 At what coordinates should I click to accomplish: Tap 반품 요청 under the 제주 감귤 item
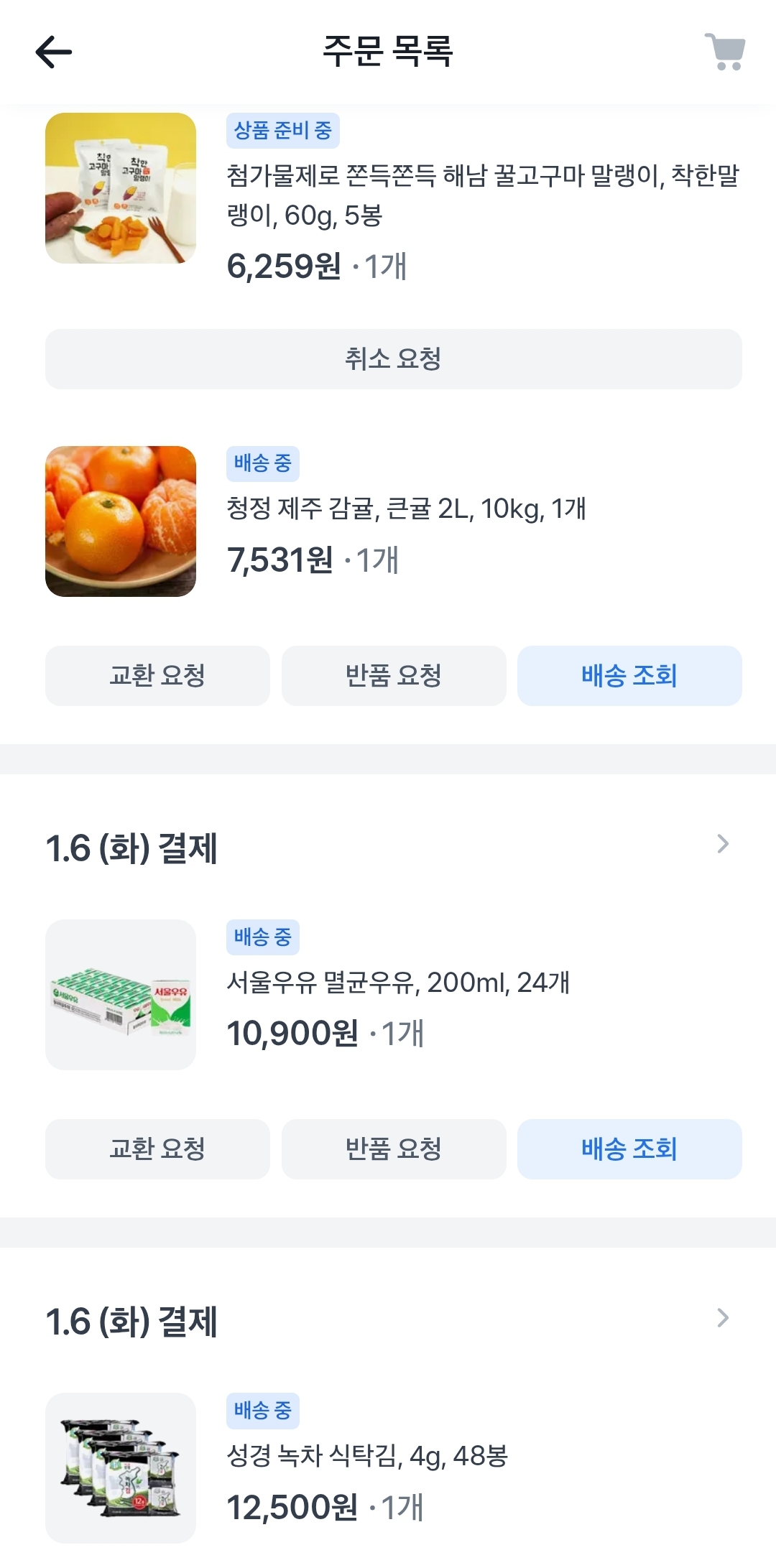394,676
